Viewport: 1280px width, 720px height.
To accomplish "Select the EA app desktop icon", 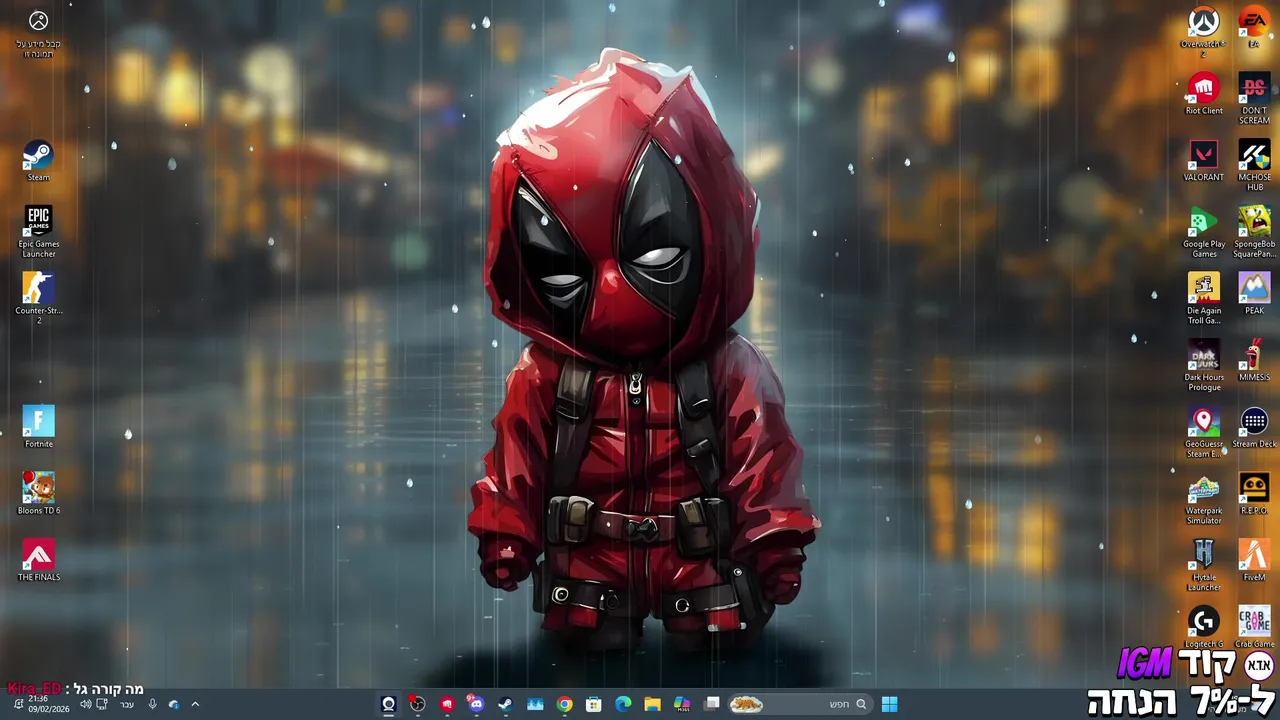I will [x=1254, y=28].
